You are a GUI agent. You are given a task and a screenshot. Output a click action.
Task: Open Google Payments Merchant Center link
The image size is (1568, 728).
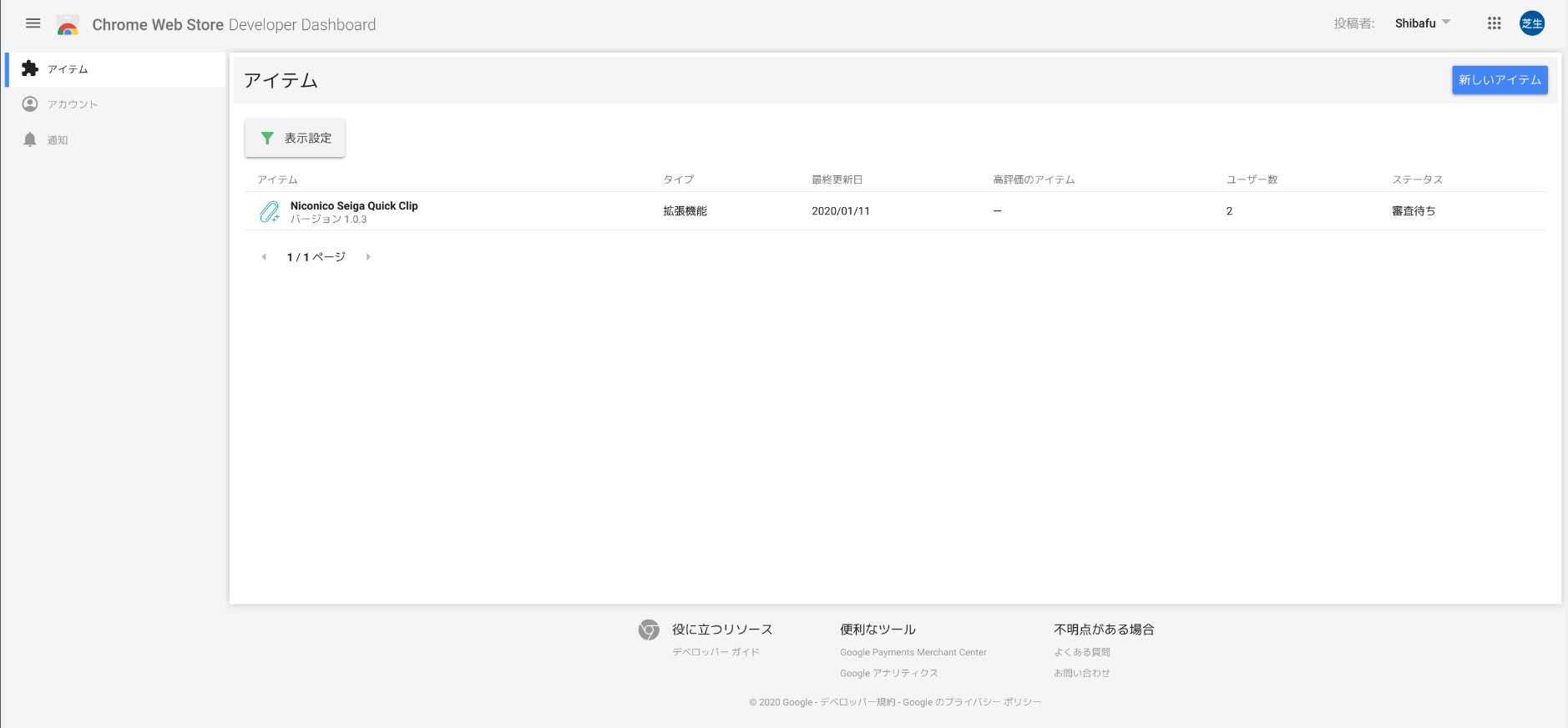click(913, 652)
